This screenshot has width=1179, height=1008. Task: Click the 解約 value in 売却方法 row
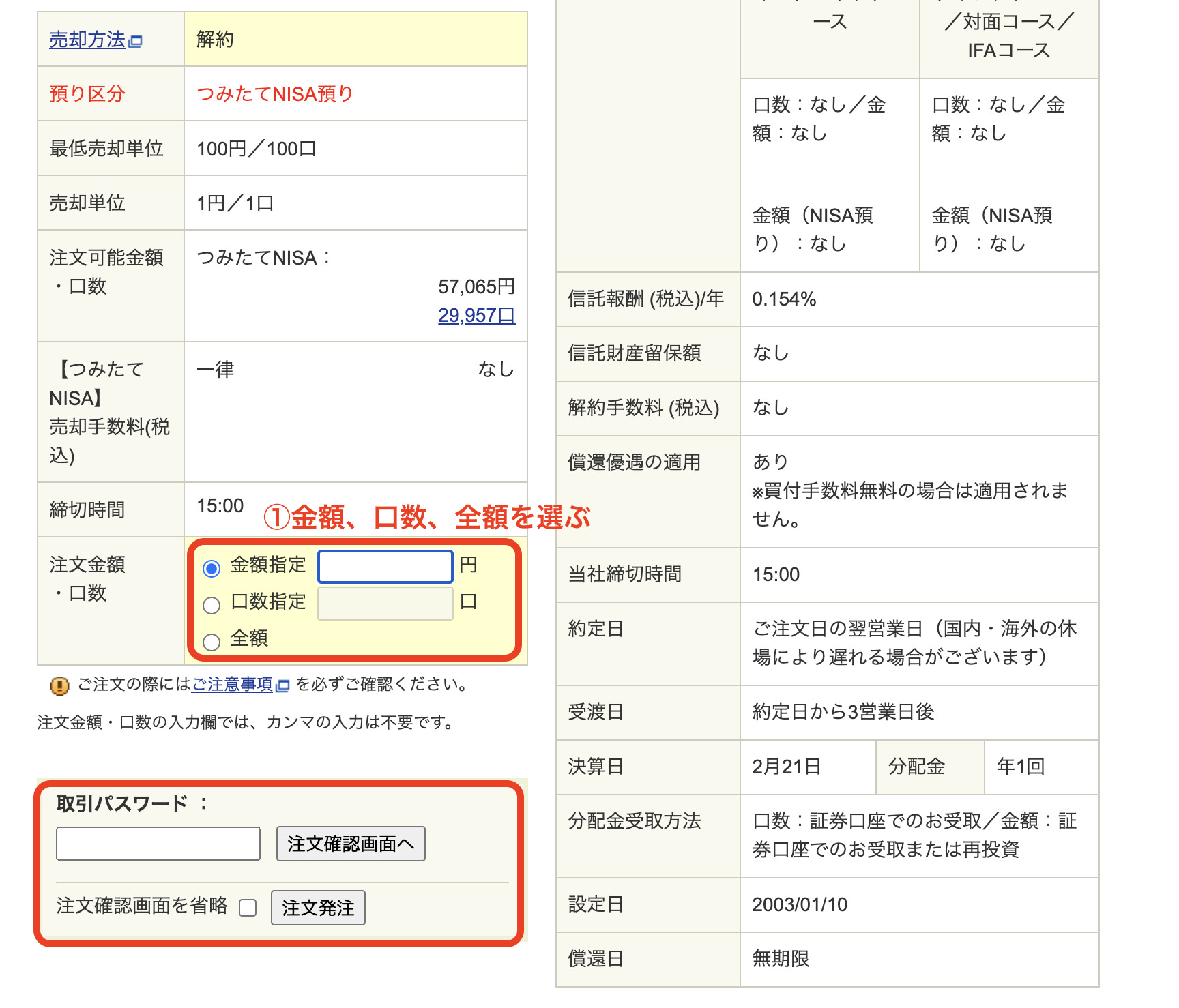(215, 40)
